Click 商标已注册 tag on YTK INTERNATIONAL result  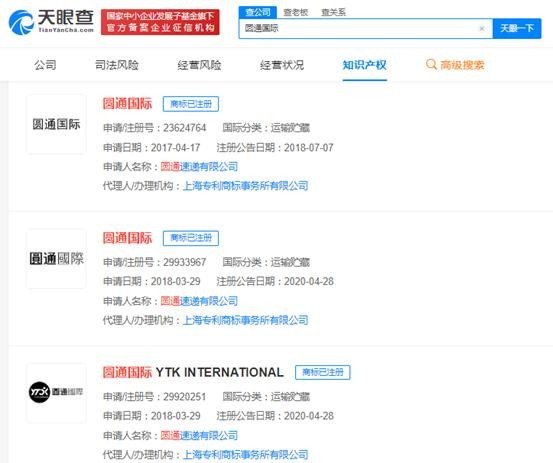coord(323,372)
